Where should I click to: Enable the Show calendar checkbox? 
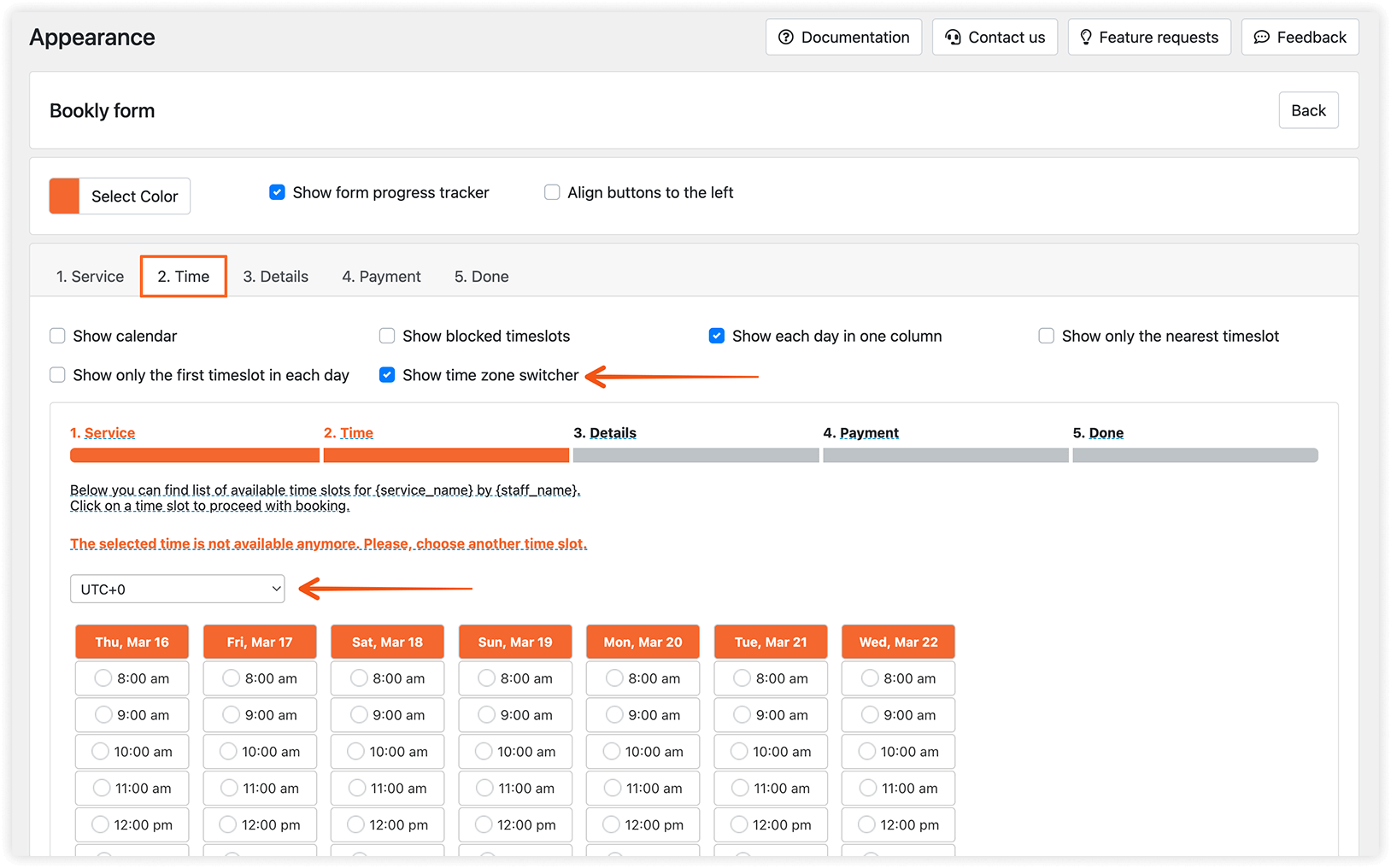tap(57, 336)
